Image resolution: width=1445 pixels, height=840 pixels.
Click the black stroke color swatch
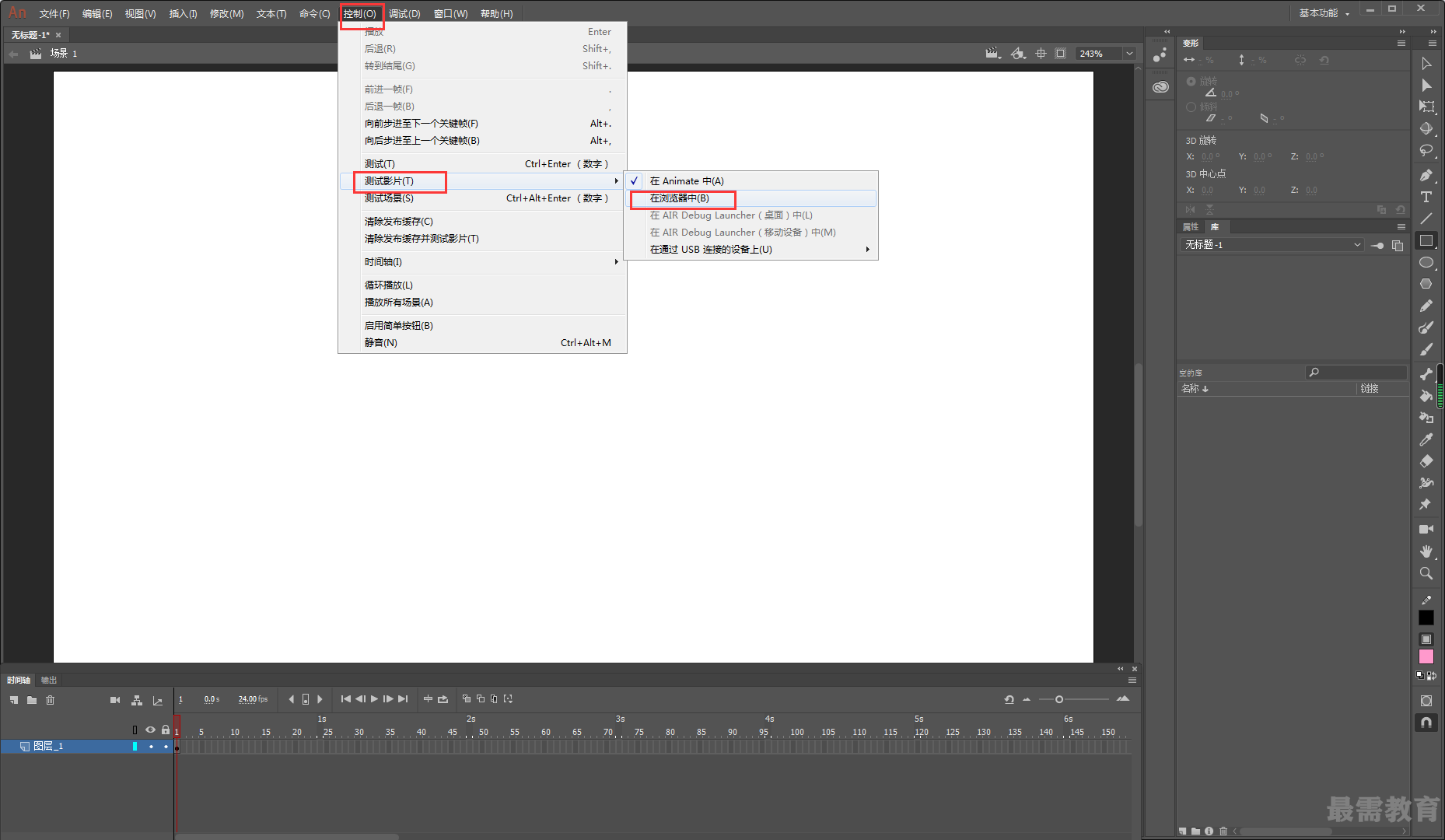click(1426, 618)
